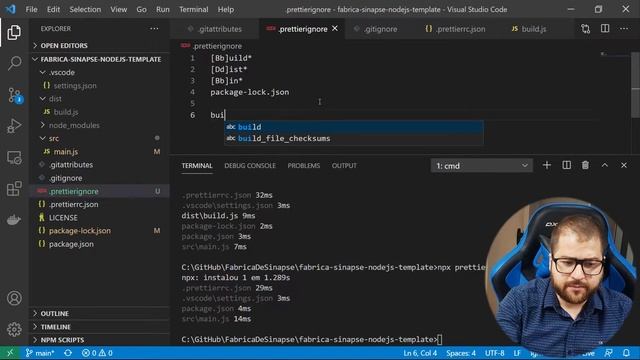Open errors and warnings count in status bar
Image resolution: width=640 pixels, height=360 pixels.
[97, 353]
